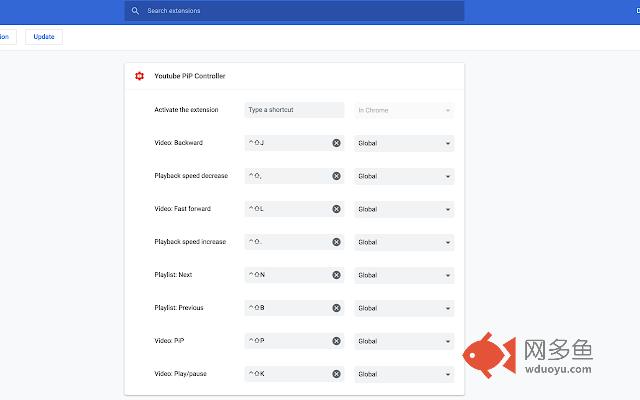Clear the Video: PiP shortcut
Image resolution: width=640 pixels, height=400 pixels.
pos(336,341)
